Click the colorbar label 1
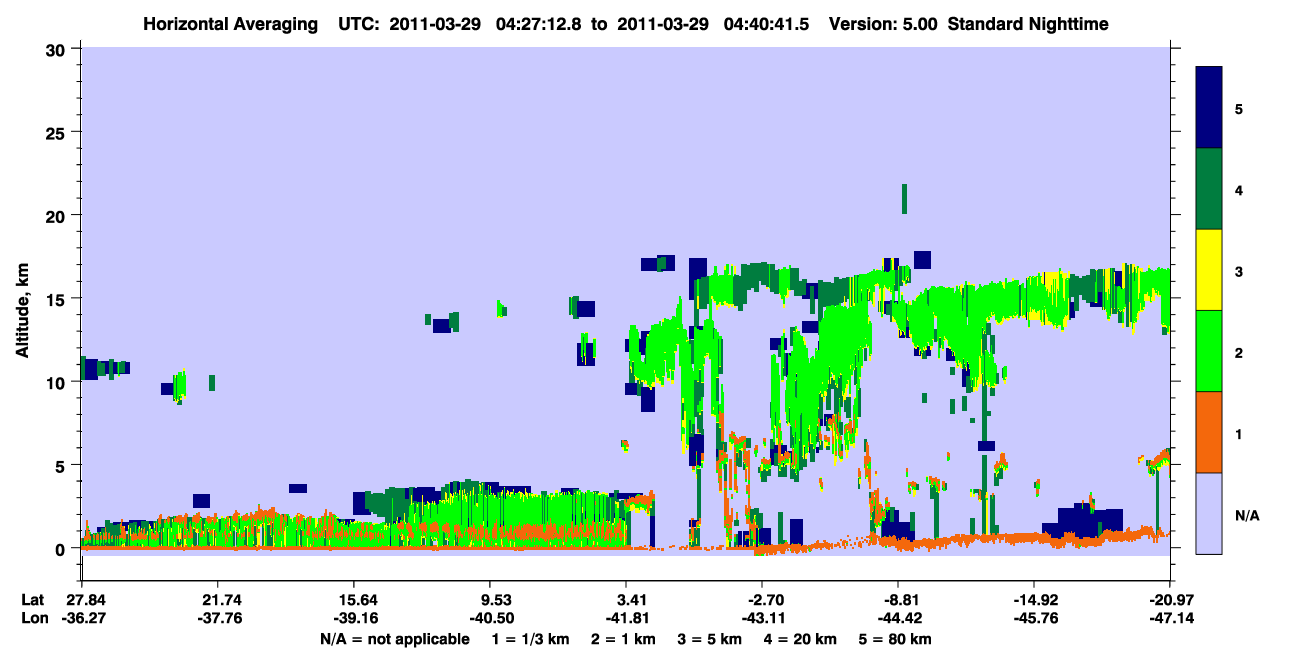The height and width of the screenshot is (667, 1300). [1239, 433]
